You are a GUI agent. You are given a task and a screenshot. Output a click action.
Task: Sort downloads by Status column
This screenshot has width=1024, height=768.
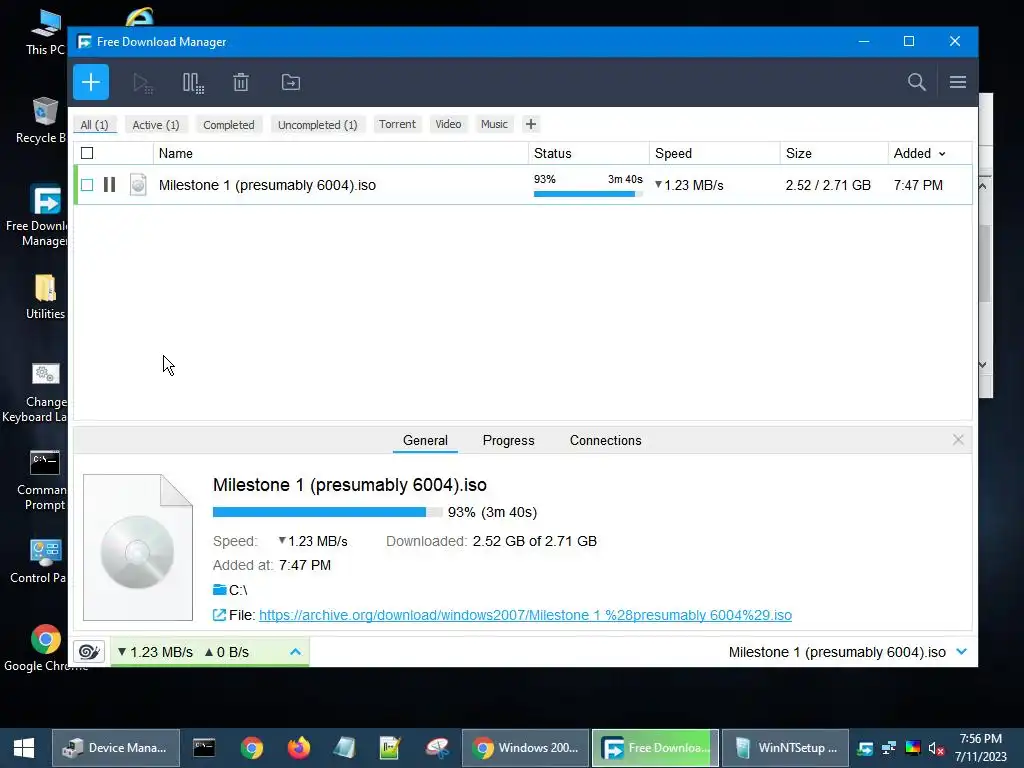point(588,153)
